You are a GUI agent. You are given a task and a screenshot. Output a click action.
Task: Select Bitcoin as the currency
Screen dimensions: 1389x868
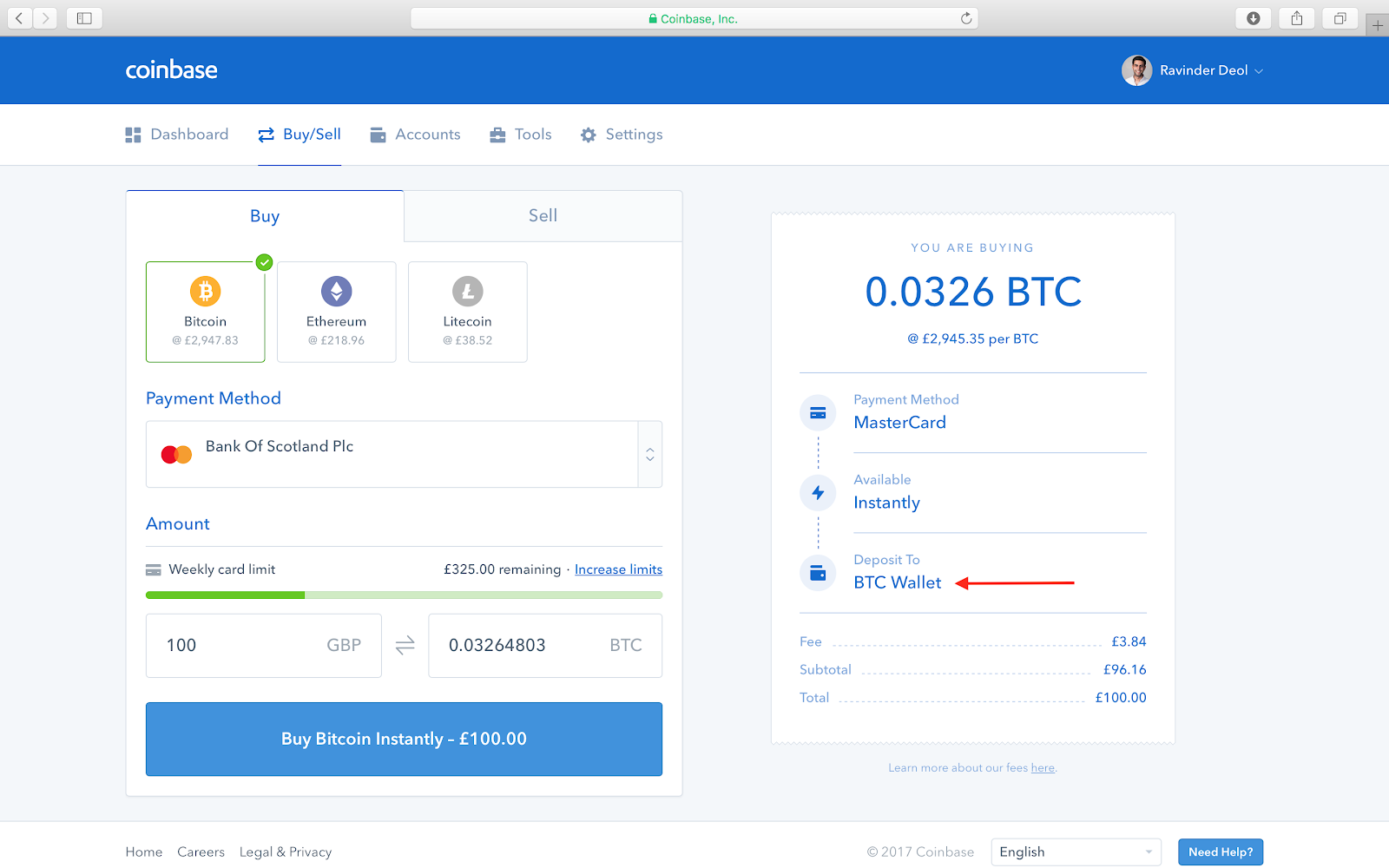click(206, 312)
